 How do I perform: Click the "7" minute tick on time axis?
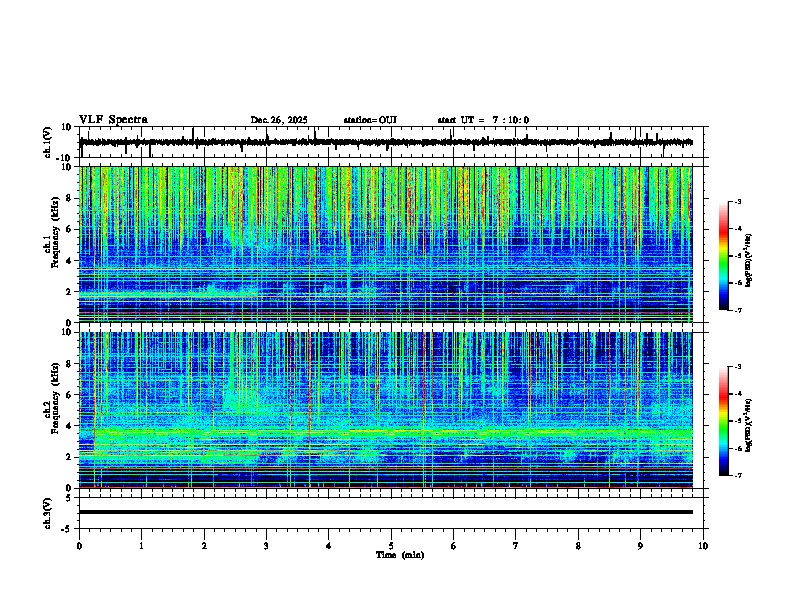coord(516,546)
